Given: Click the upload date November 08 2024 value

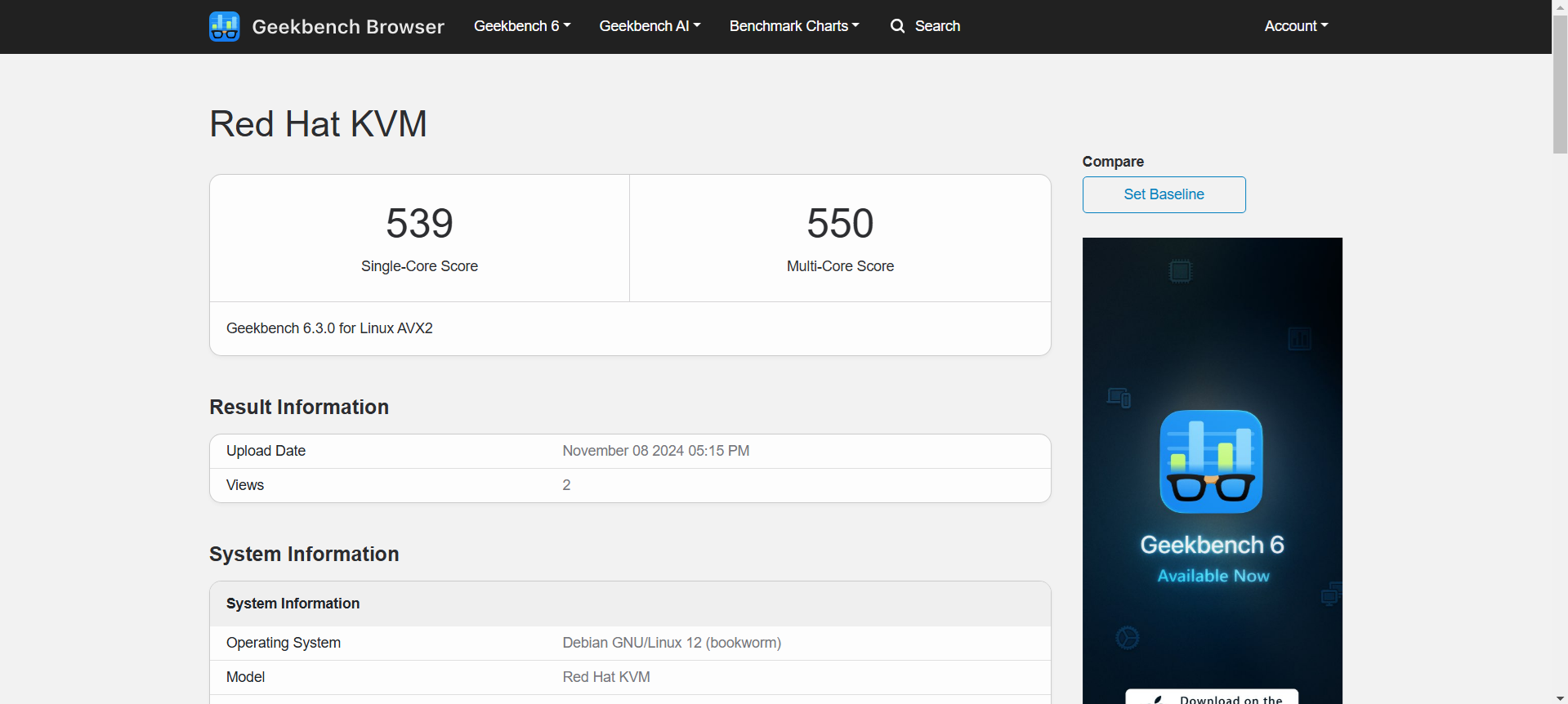Looking at the screenshot, I should tap(655, 451).
